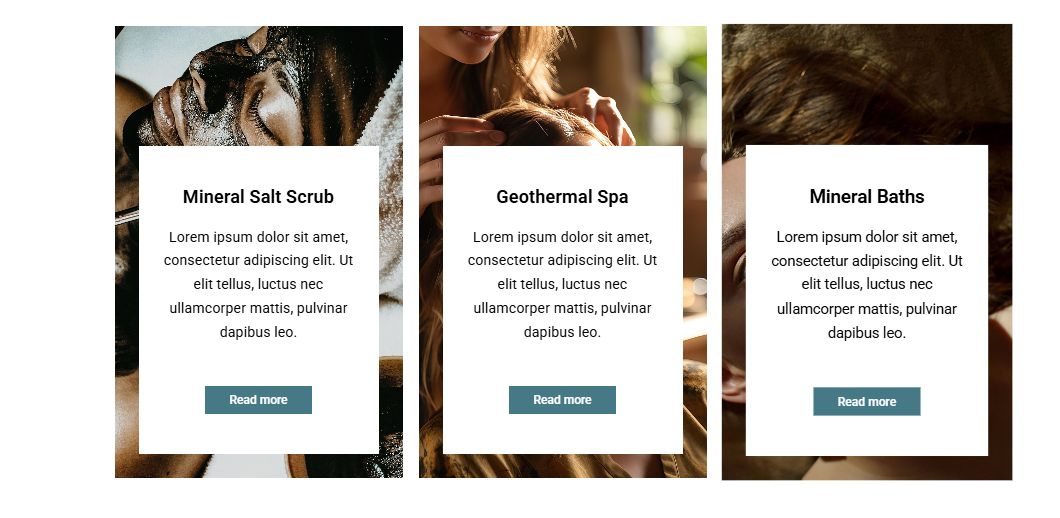This screenshot has width=1060, height=518.
Task: Click the image strip below the Mineral Salt Scrub card
Action: point(258,466)
